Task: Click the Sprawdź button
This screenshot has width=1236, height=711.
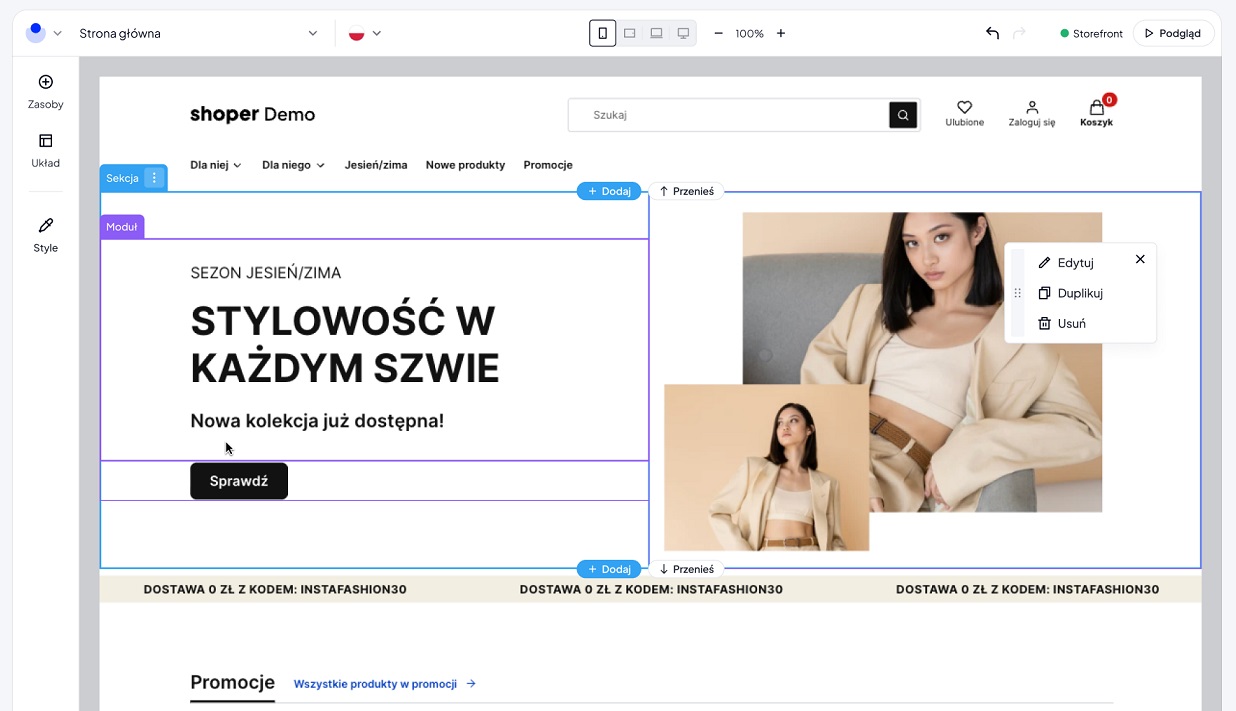Action: point(239,481)
